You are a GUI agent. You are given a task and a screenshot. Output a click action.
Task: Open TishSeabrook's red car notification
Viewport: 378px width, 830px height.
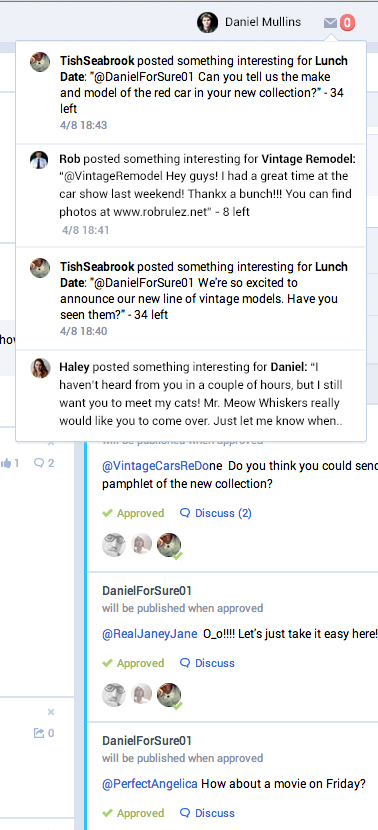(191, 92)
